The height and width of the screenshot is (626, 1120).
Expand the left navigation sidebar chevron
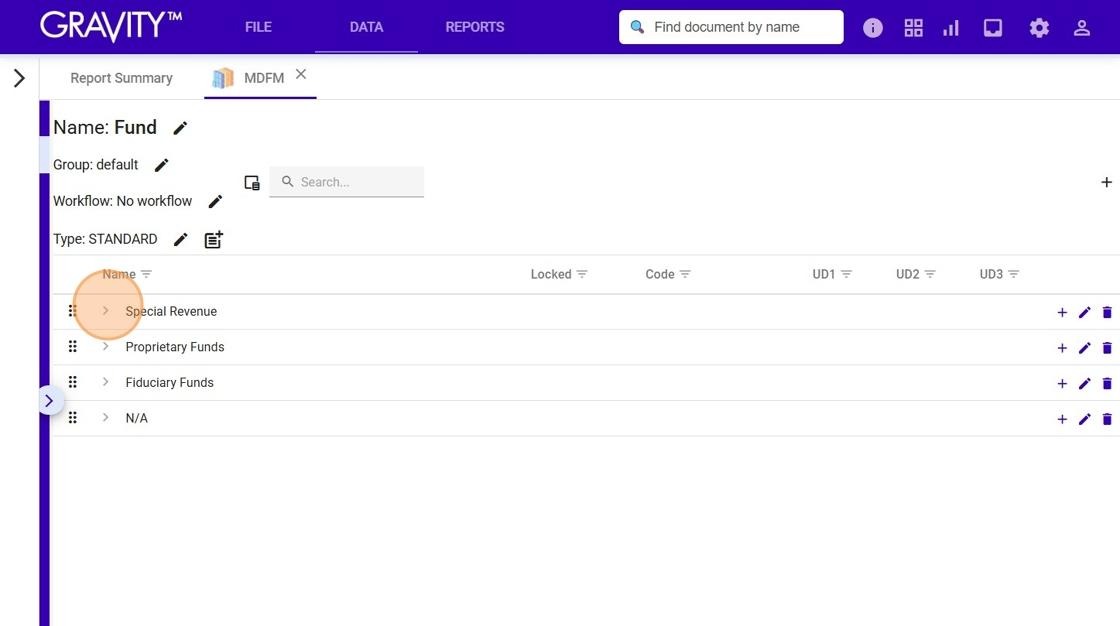point(19,78)
